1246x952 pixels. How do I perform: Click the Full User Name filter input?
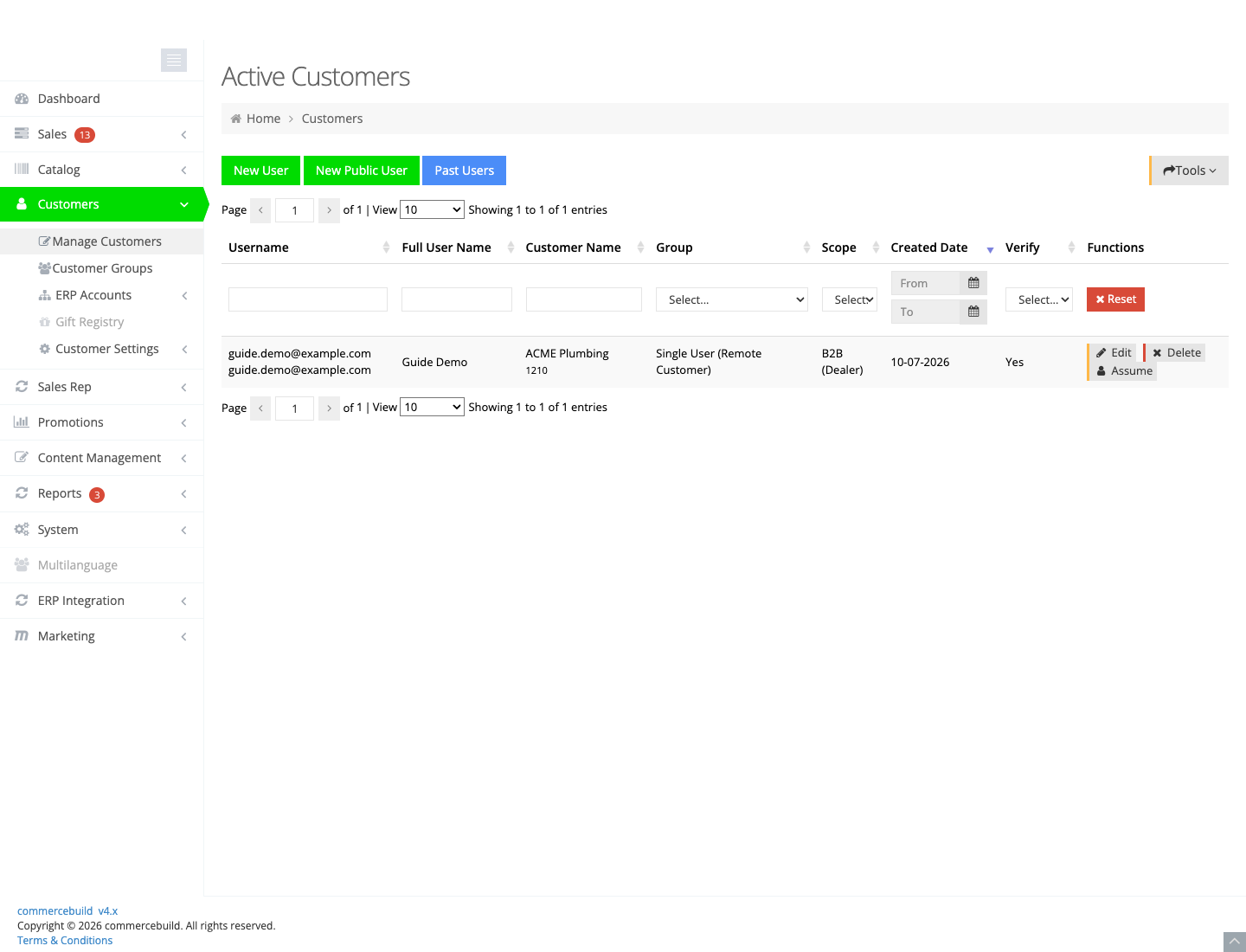point(457,299)
